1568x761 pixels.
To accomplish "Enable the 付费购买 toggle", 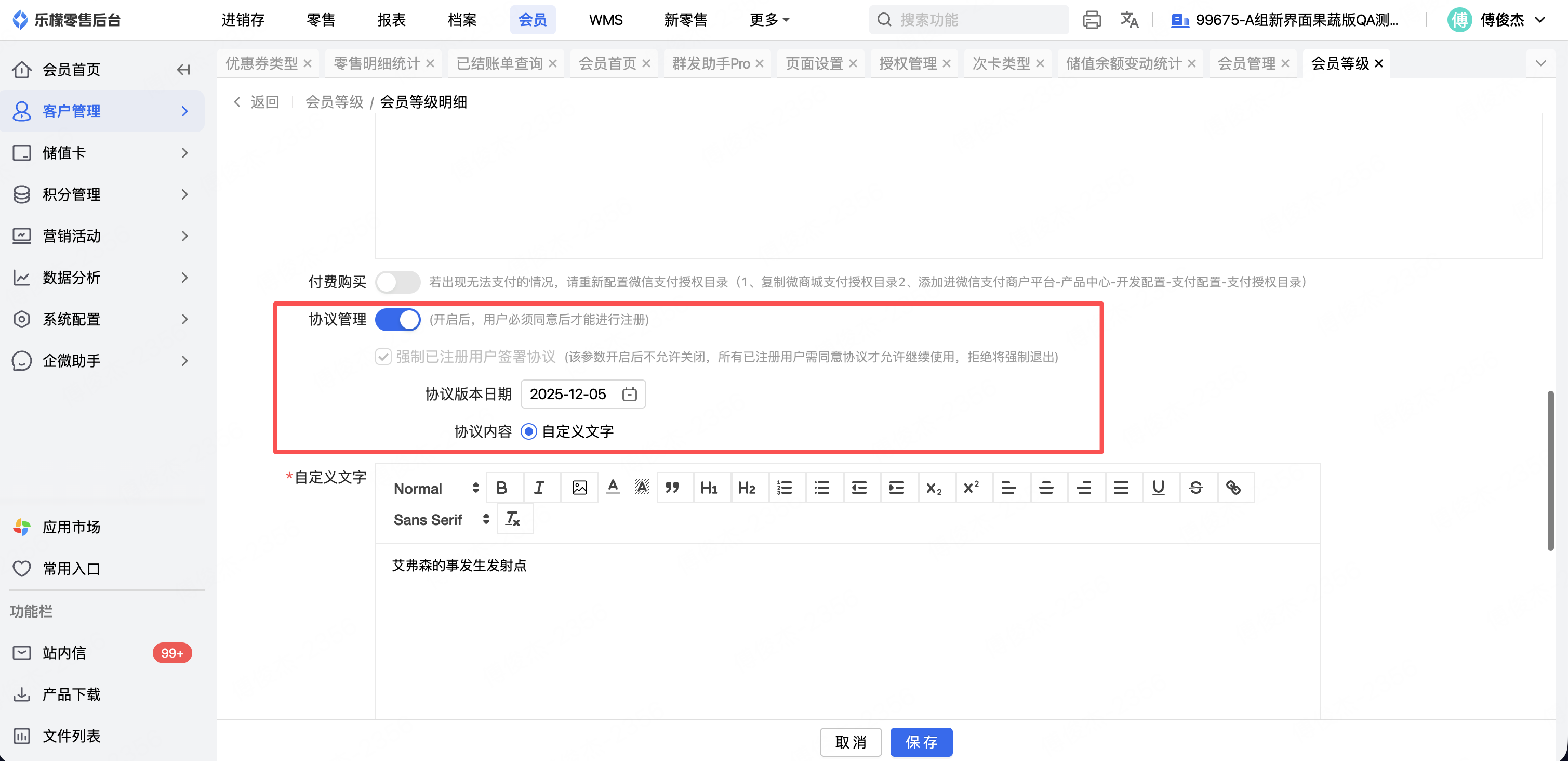I will (x=397, y=282).
